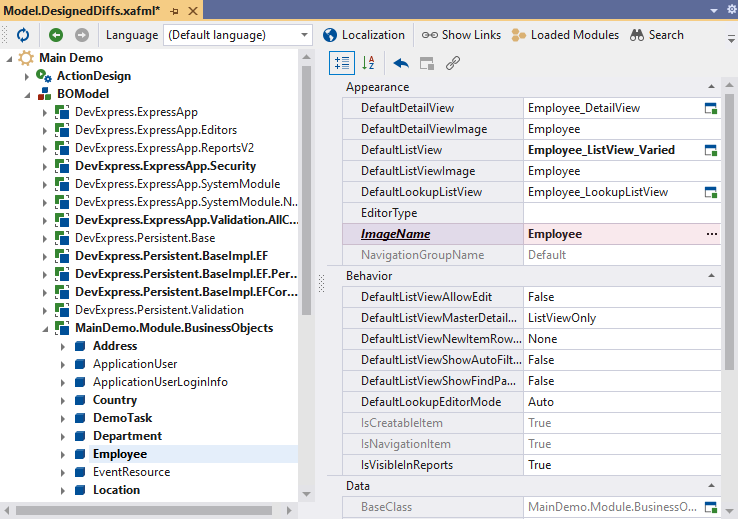Expand DevExpress.ExpressApp.Security node
The height and width of the screenshot is (519, 738).
click(x=45, y=167)
